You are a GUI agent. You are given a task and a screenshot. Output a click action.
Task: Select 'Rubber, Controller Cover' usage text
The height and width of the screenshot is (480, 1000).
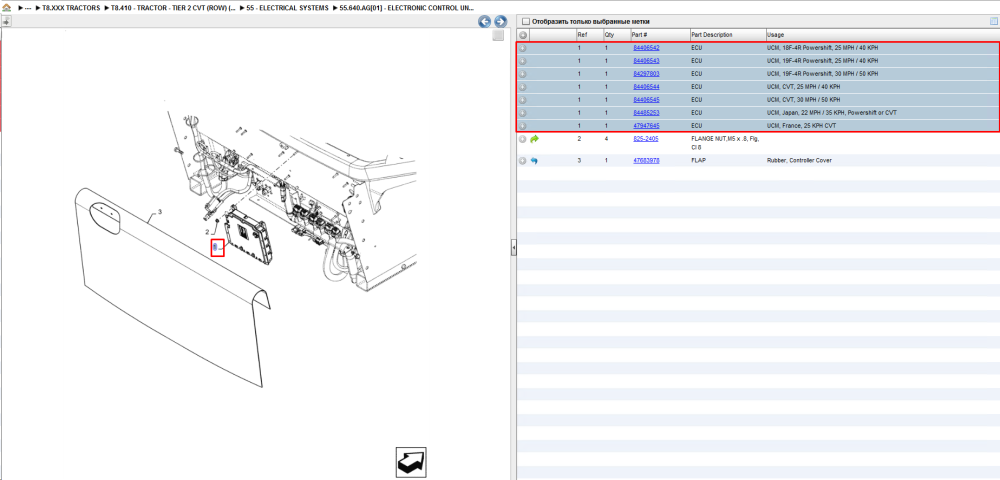pos(799,161)
